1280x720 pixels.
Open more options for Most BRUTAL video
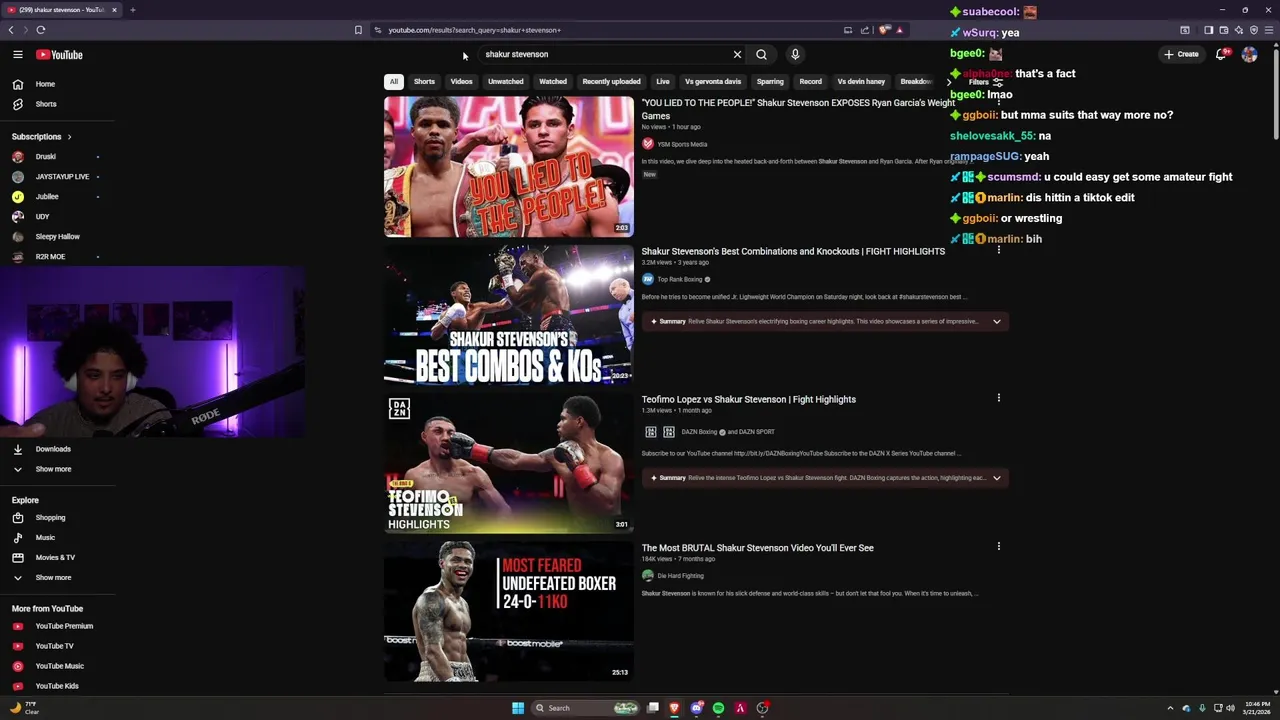(998, 546)
